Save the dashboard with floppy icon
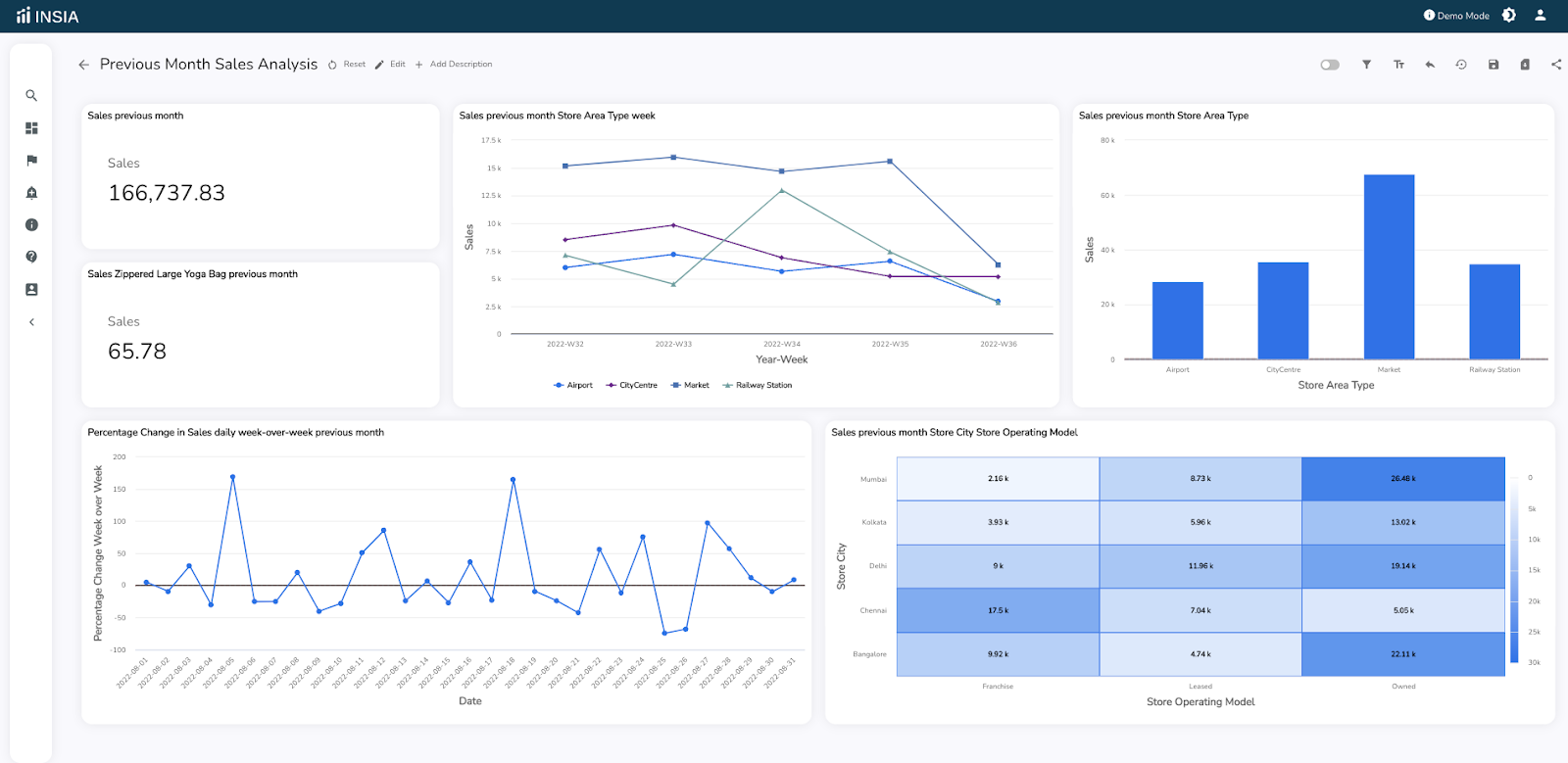The width and height of the screenshot is (1568, 763). [1494, 65]
